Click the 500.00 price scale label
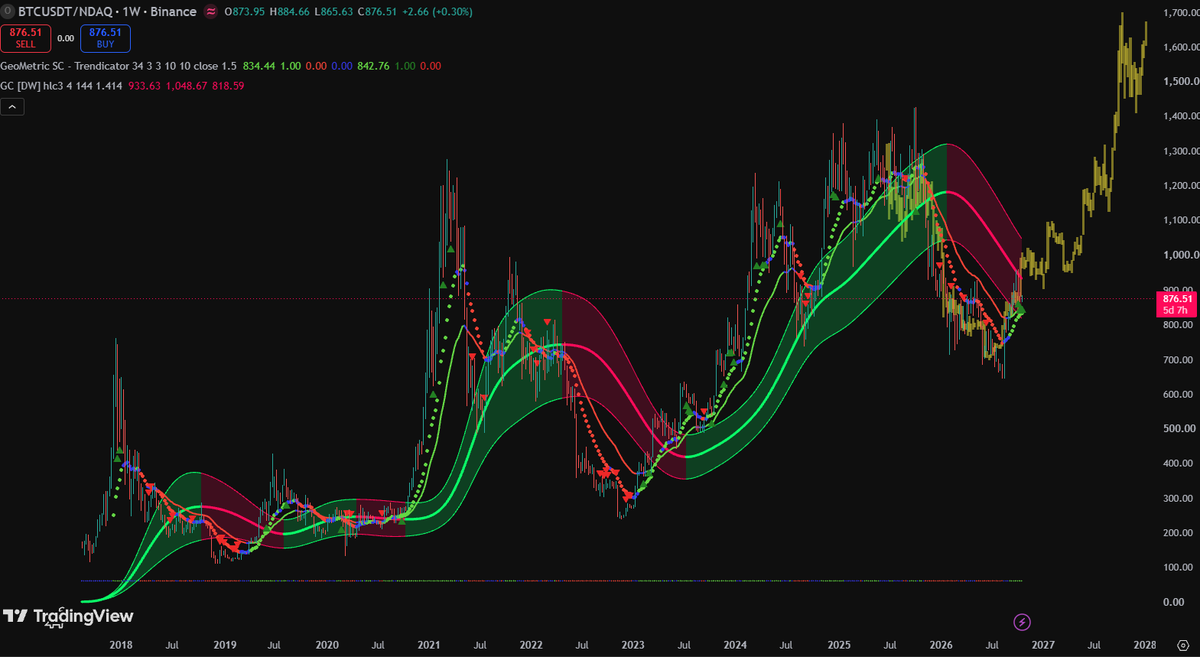 (1177, 428)
